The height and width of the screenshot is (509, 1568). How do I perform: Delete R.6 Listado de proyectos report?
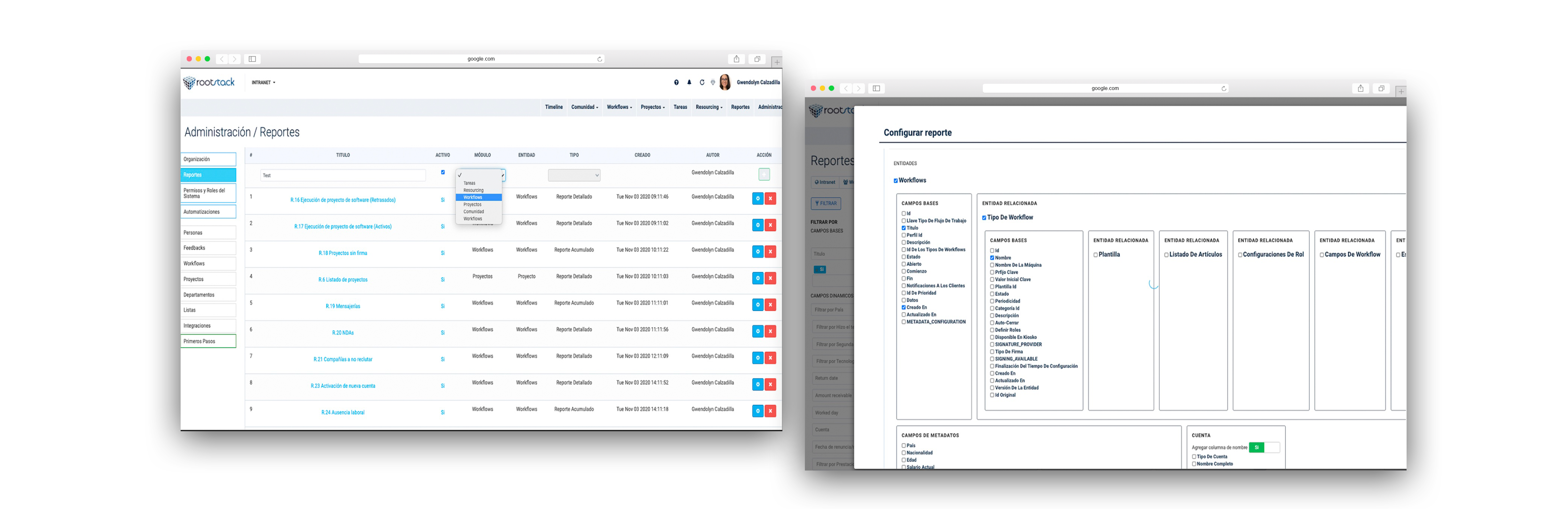770,278
